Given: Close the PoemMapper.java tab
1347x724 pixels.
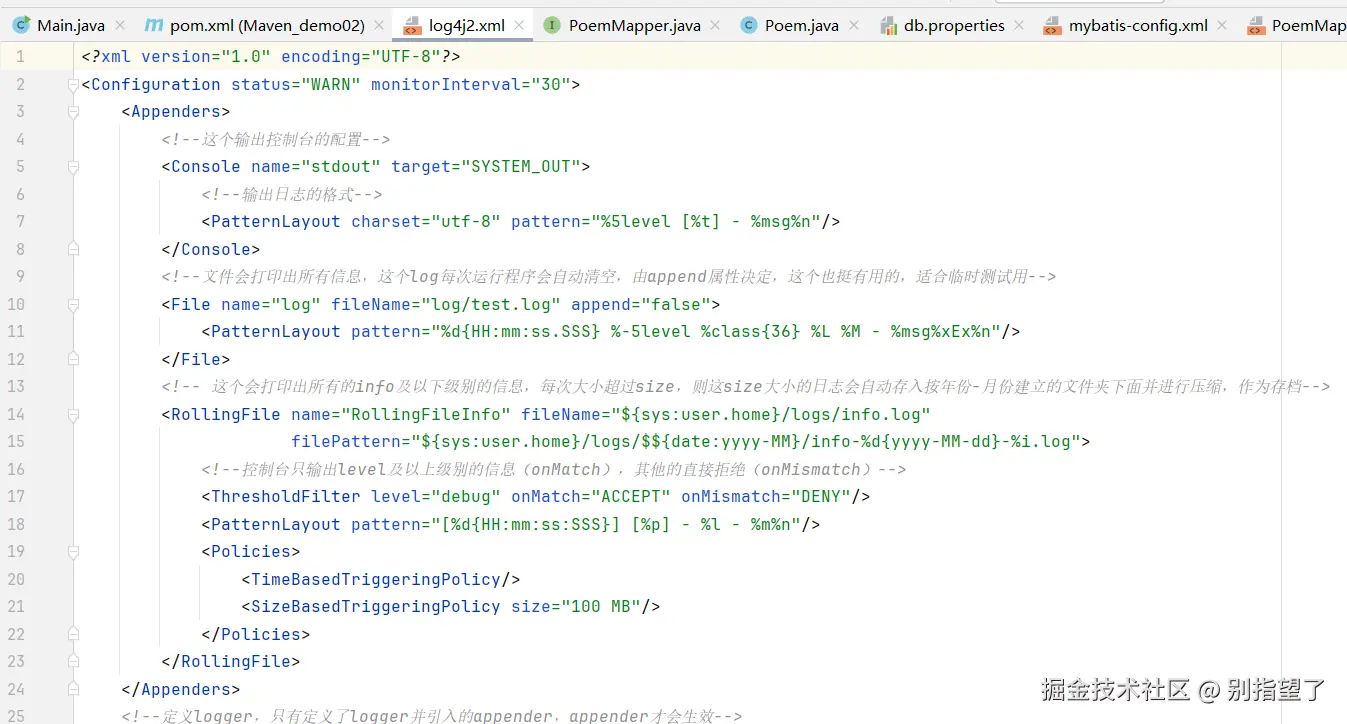Looking at the screenshot, I should (716, 26).
